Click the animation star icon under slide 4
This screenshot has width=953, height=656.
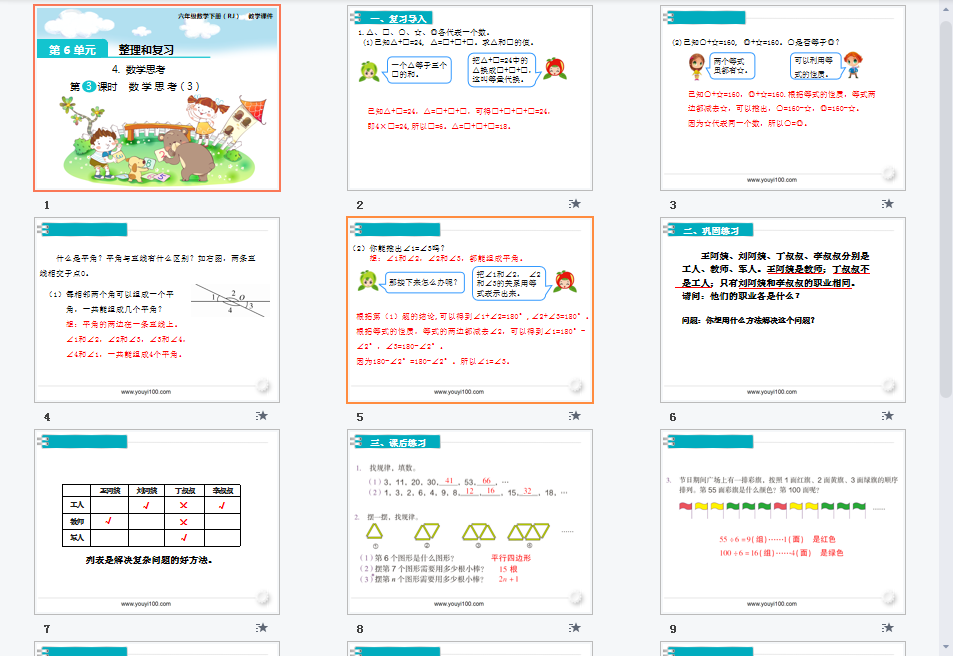point(261,416)
